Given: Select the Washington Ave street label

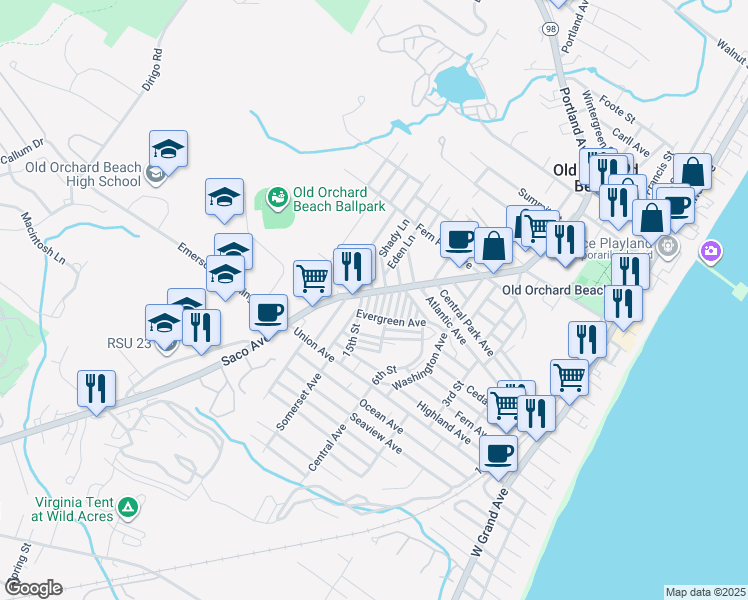Looking at the screenshot, I should (x=420, y=361).
